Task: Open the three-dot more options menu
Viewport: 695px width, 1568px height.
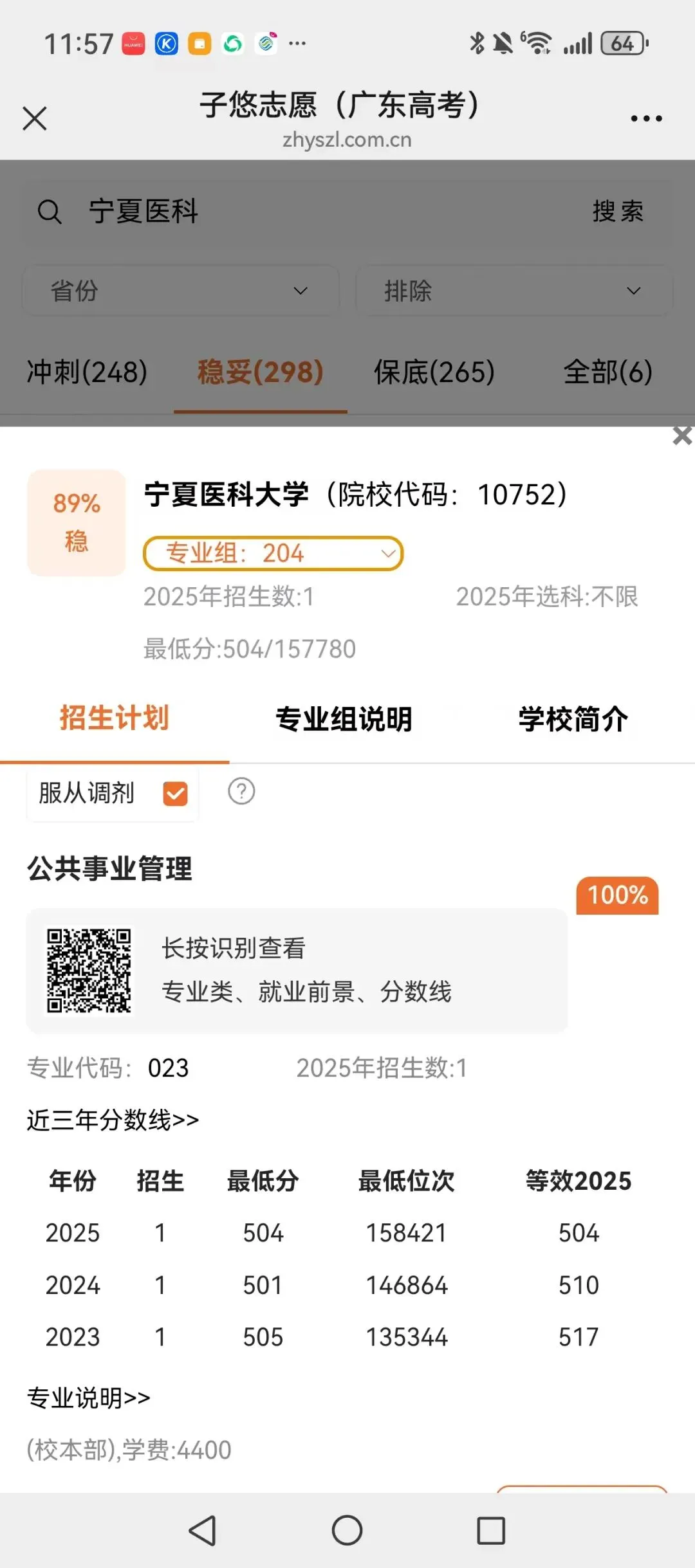Action: [x=646, y=118]
